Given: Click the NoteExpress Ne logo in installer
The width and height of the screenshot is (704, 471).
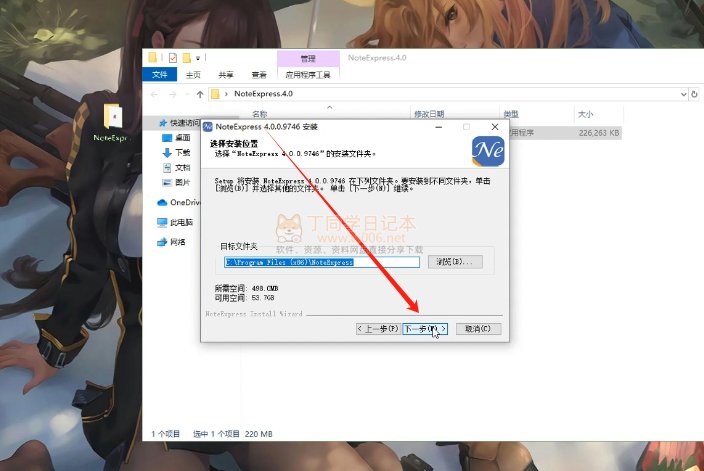Looking at the screenshot, I should tap(488, 151).
